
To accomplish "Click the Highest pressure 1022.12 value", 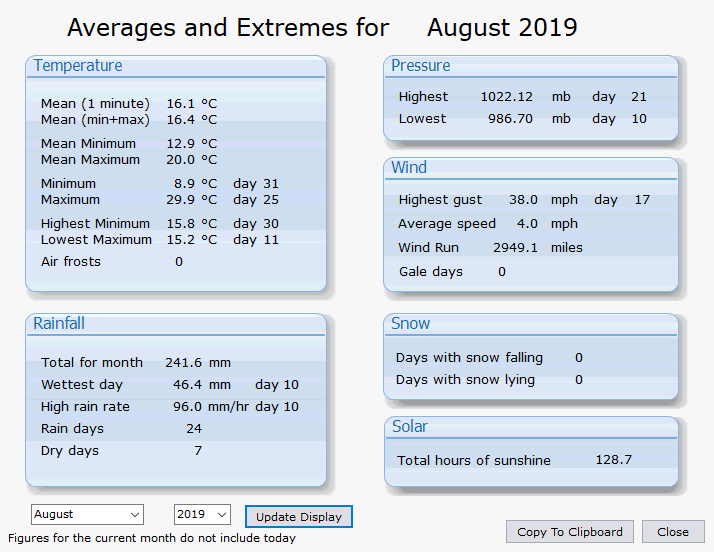I will click(506, 97).
